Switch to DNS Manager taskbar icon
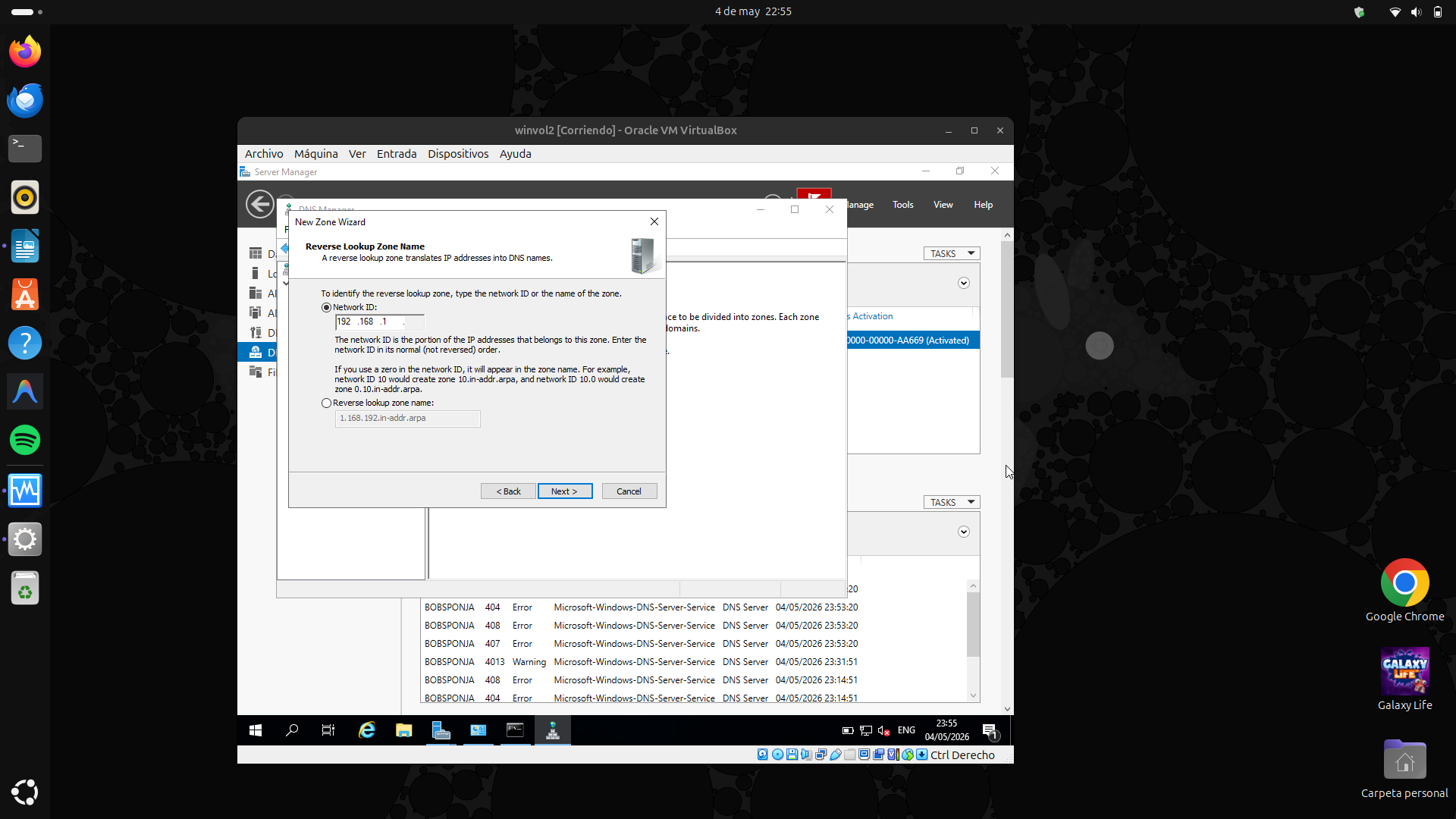The width and height of the screenshot is (1456, 819). tap(553, 730)
